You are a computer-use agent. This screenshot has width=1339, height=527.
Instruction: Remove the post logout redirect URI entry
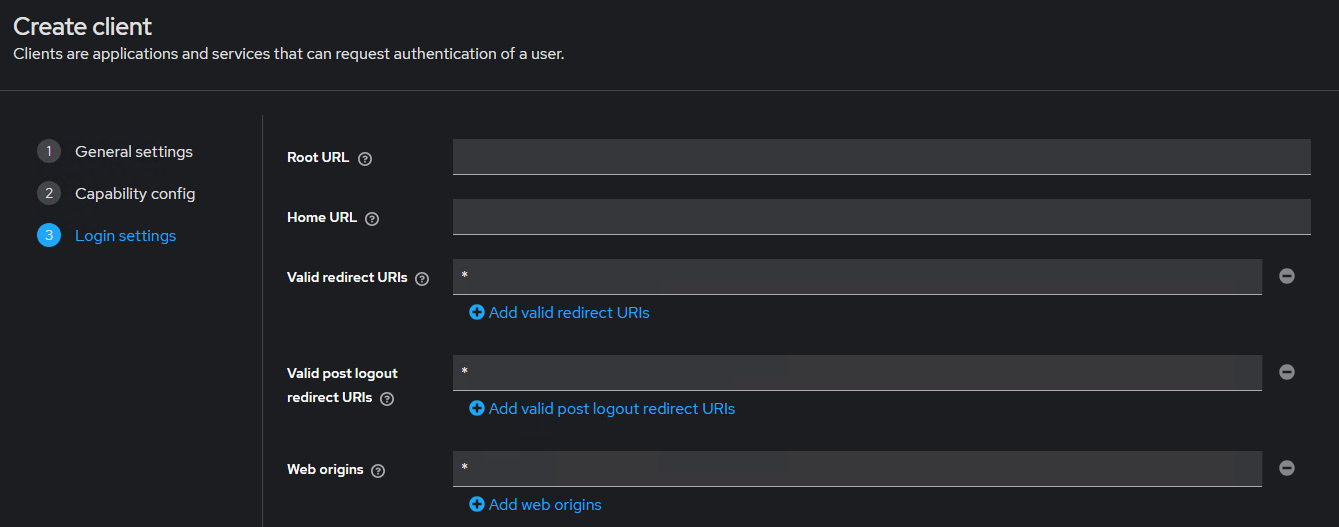click(x=1287, y=372)
